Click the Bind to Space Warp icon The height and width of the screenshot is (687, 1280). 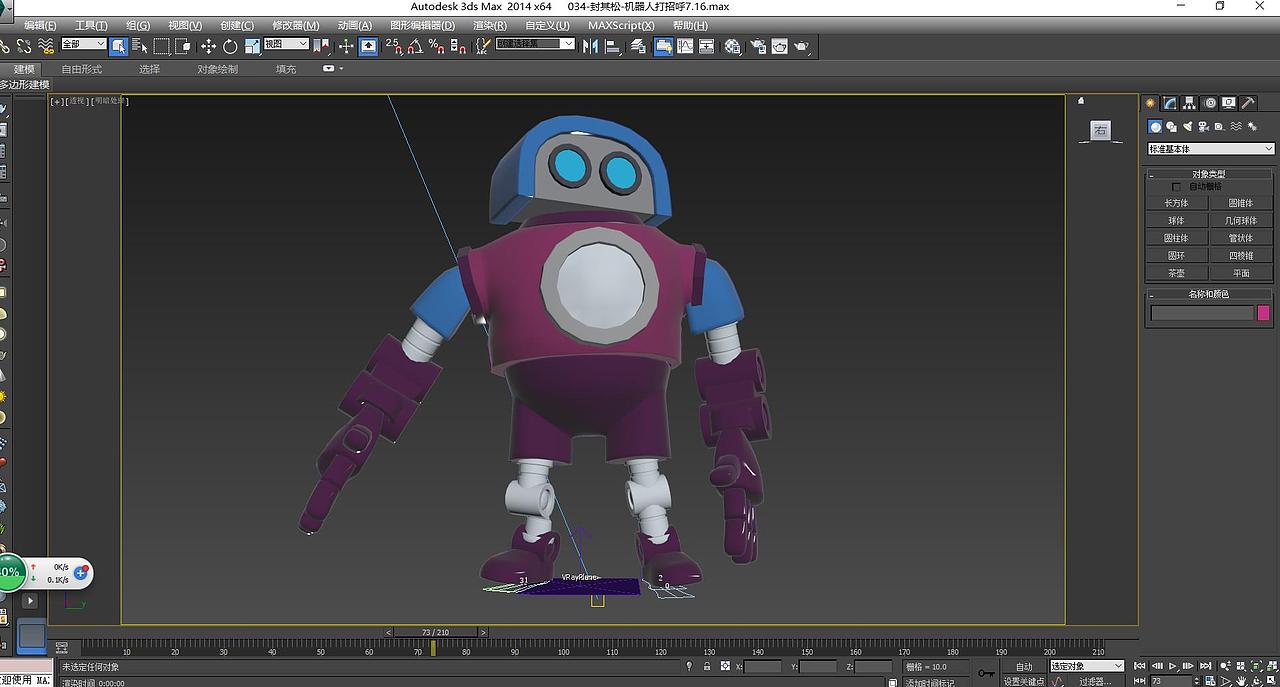[x=44, y=46]
